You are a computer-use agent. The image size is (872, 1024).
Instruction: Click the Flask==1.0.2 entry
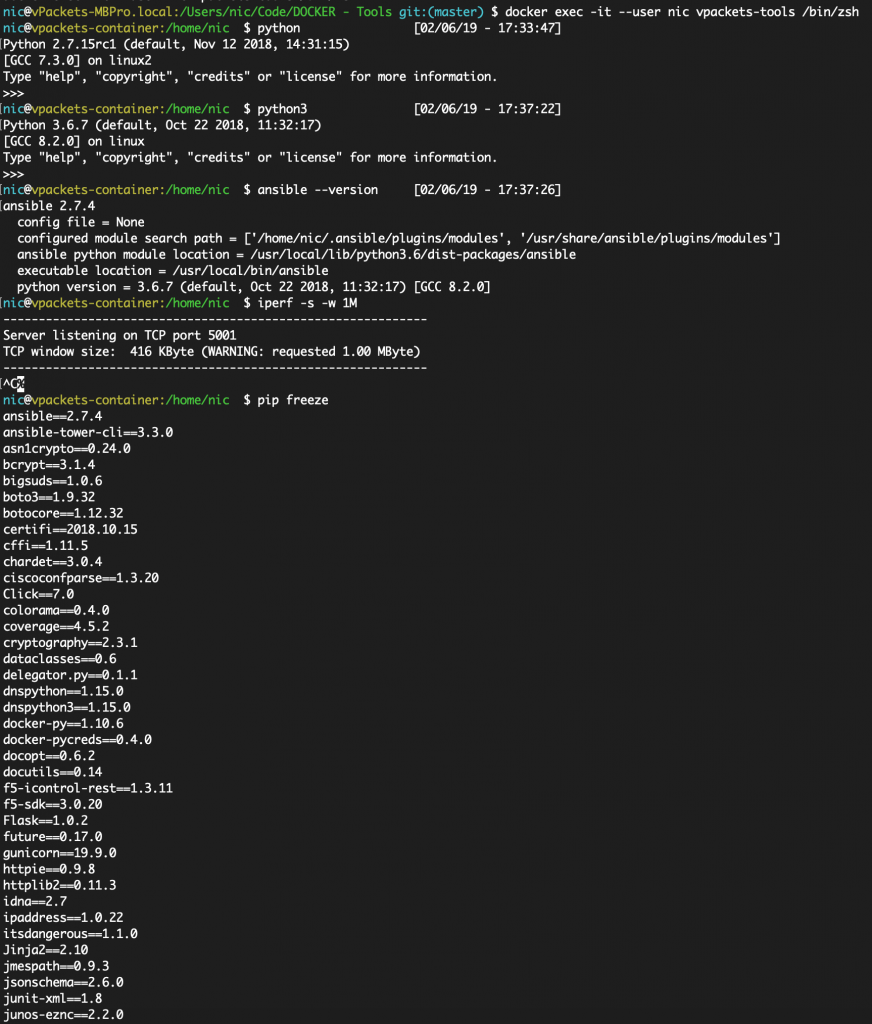click(x=45, y=820)
